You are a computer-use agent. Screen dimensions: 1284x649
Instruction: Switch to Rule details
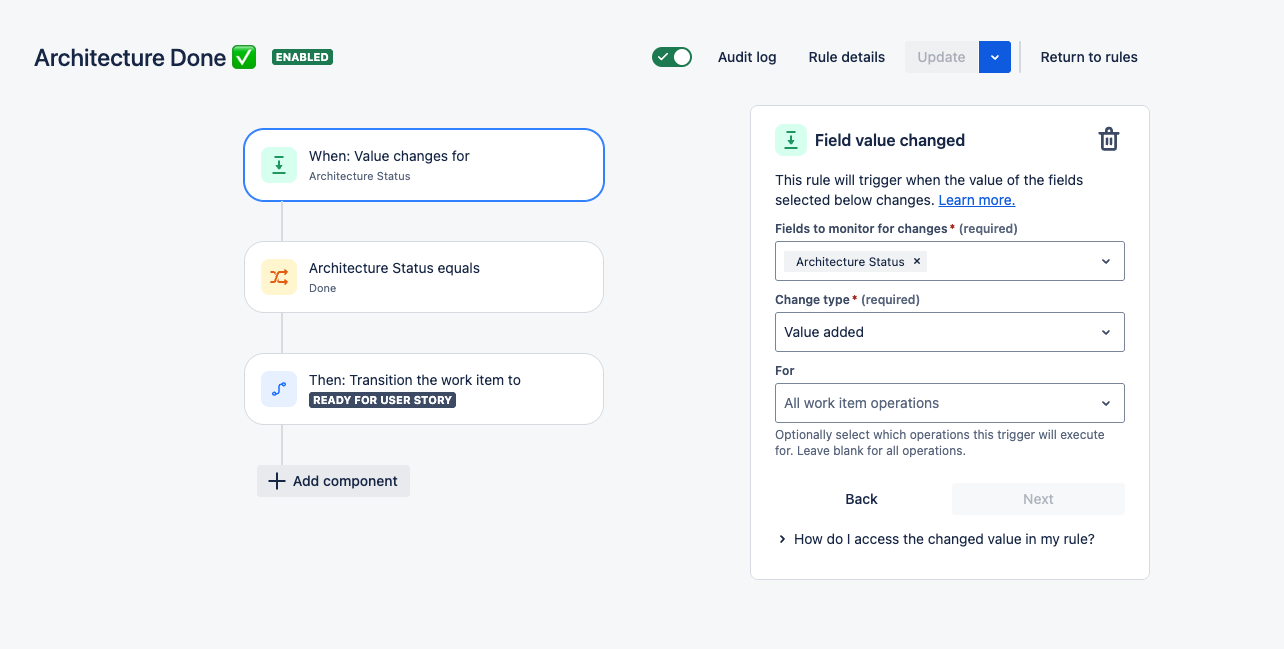[x=846, y=57]
